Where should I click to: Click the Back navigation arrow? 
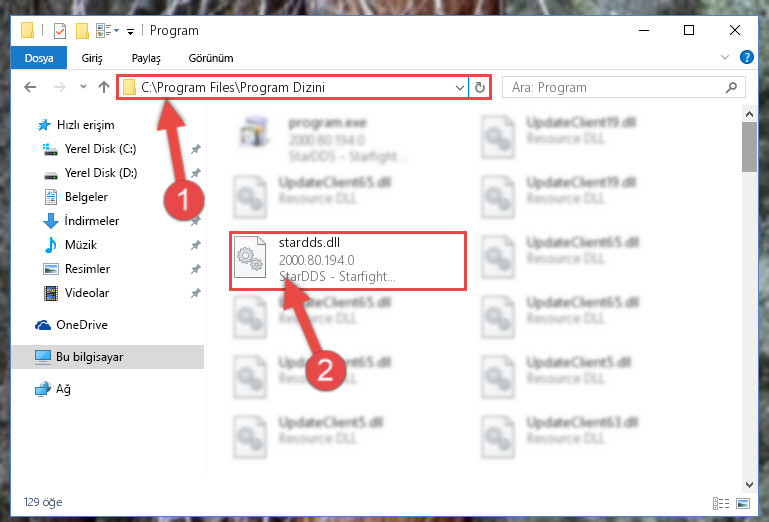30,87
